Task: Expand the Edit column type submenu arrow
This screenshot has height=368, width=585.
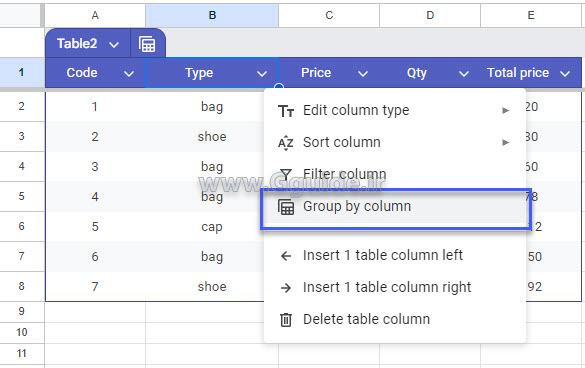Action: point(506,110)
